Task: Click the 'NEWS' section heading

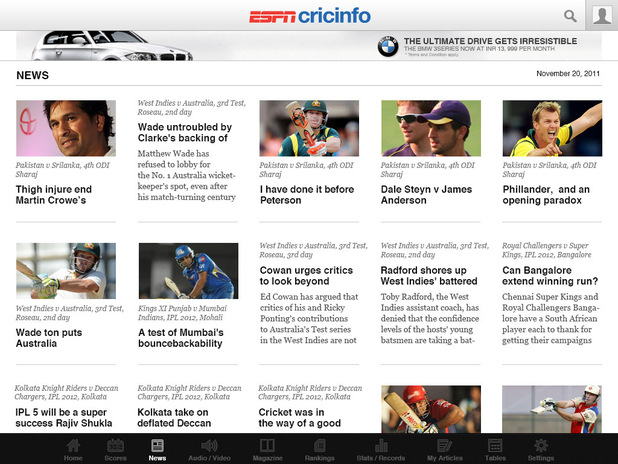Action: pos(32,75)
